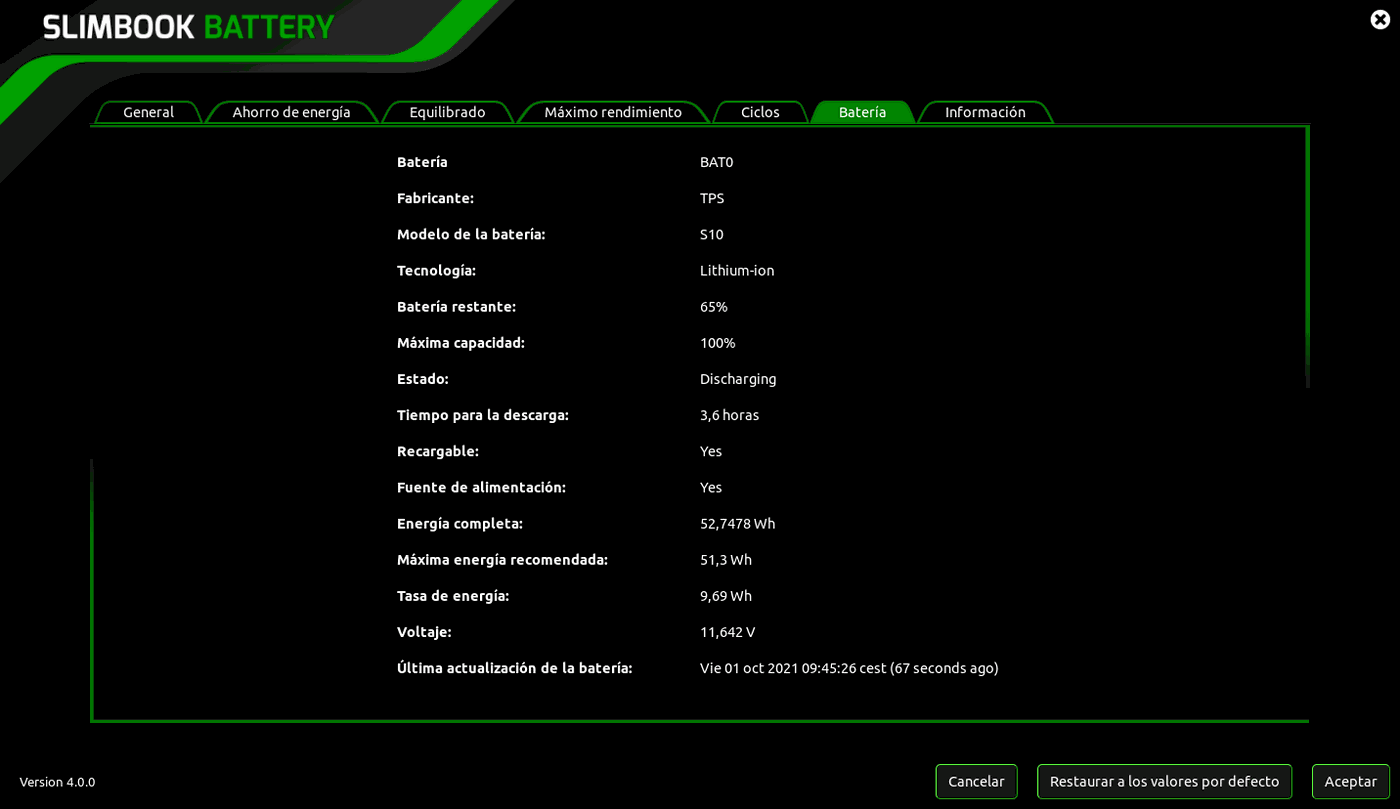This screenshot has height=809, width=1400.
Task: Open the Ahorro de energía tab
Action: pyautogui.click(x=291, y=112)
